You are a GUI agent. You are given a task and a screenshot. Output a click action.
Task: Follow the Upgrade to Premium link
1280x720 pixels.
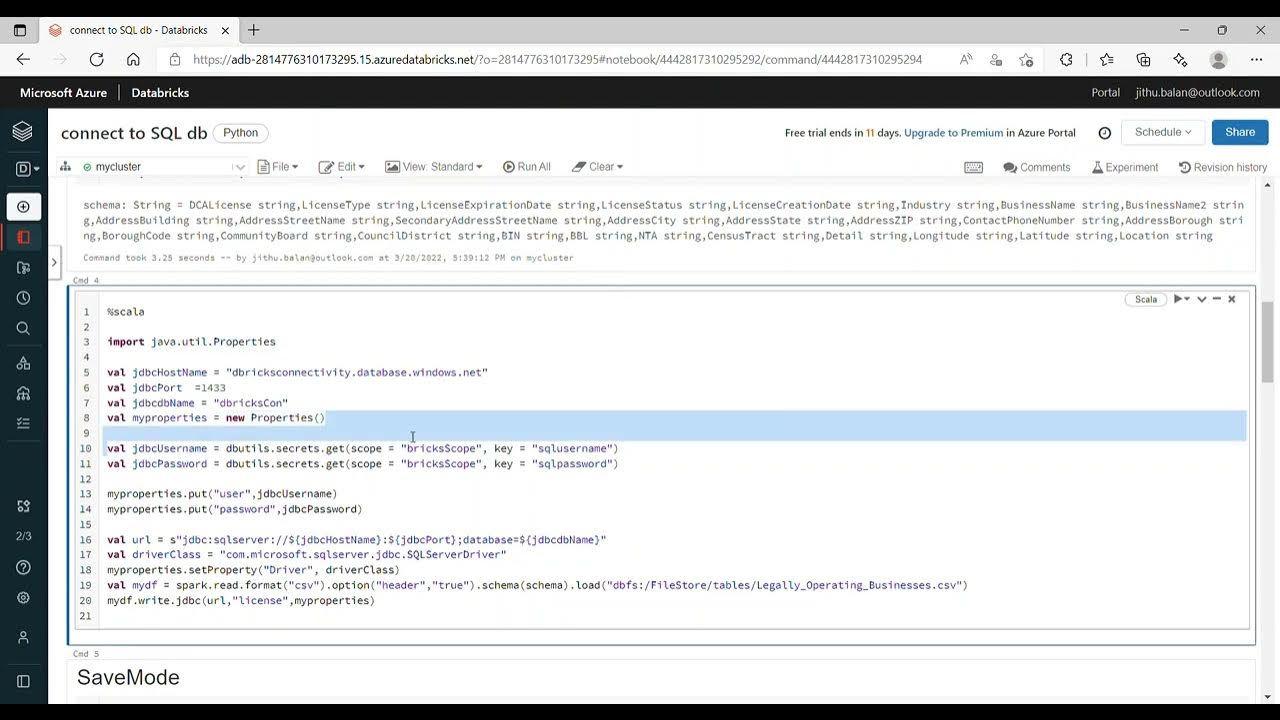coord(953,133)
